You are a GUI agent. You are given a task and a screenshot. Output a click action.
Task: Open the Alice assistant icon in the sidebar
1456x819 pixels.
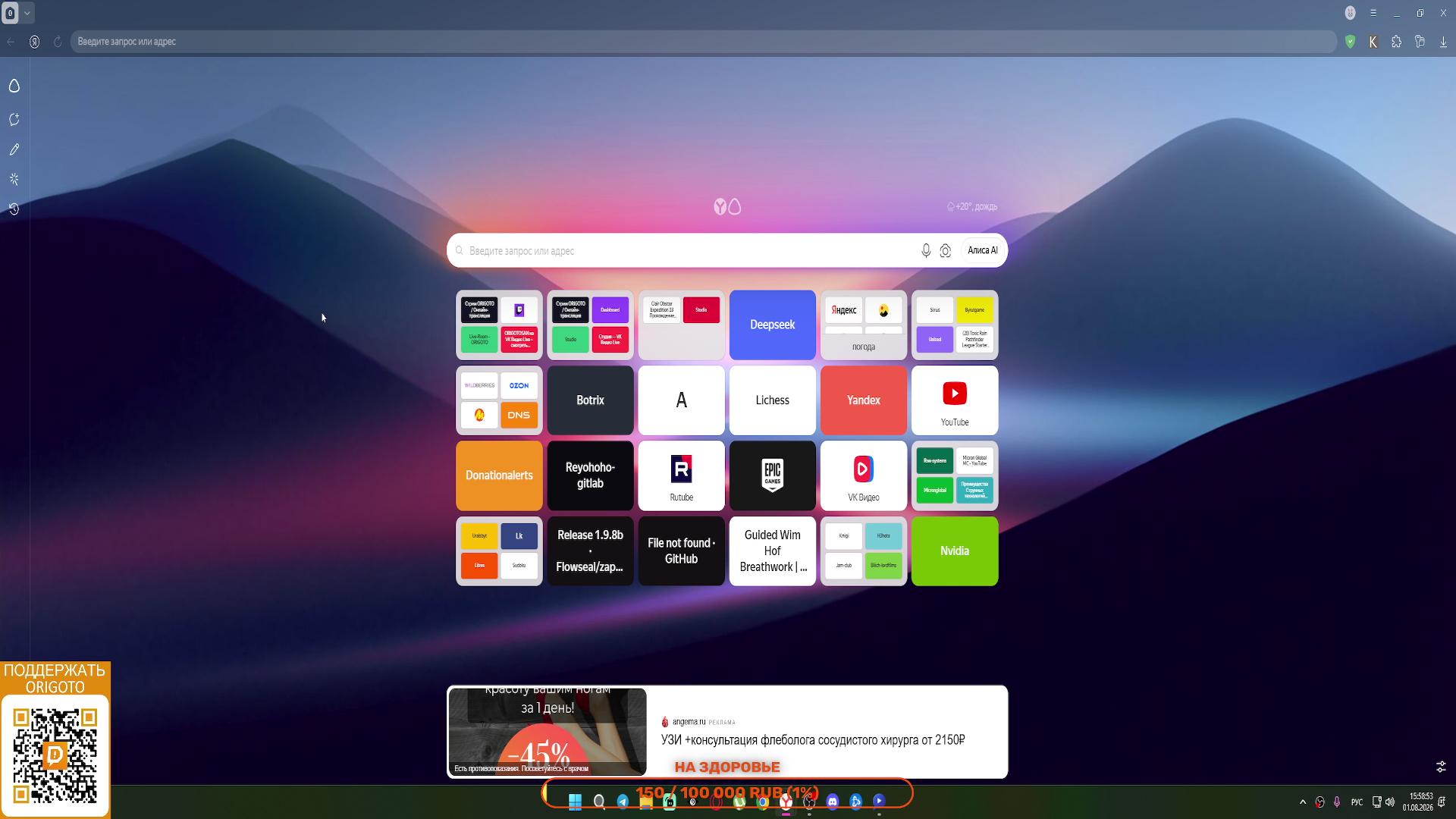[x=14, y=86]
